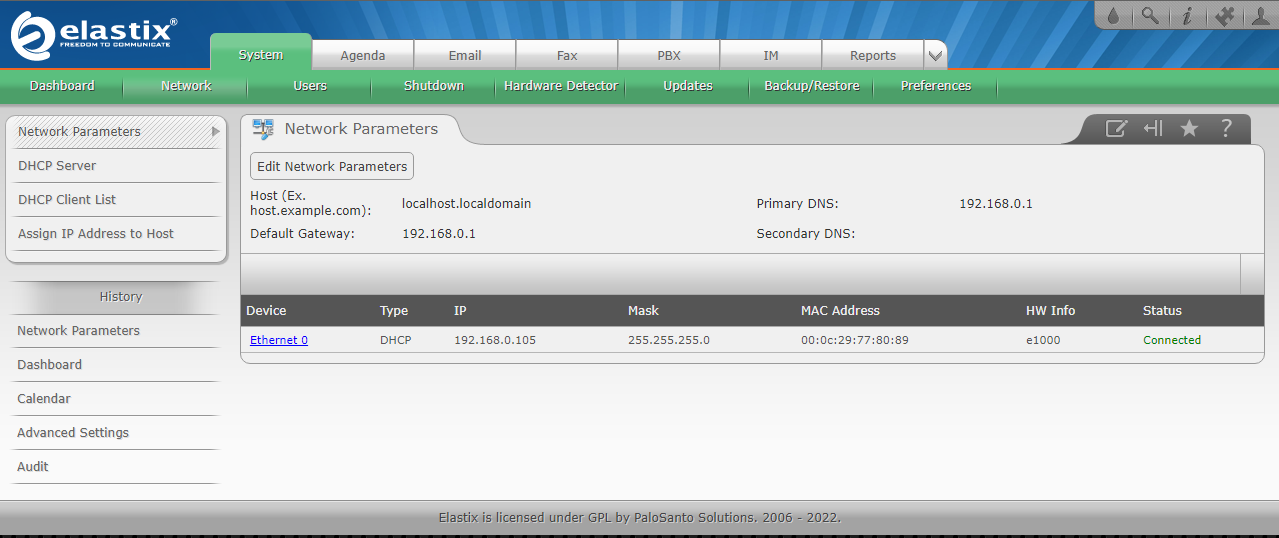Click the Status column header

point(1162,311)
